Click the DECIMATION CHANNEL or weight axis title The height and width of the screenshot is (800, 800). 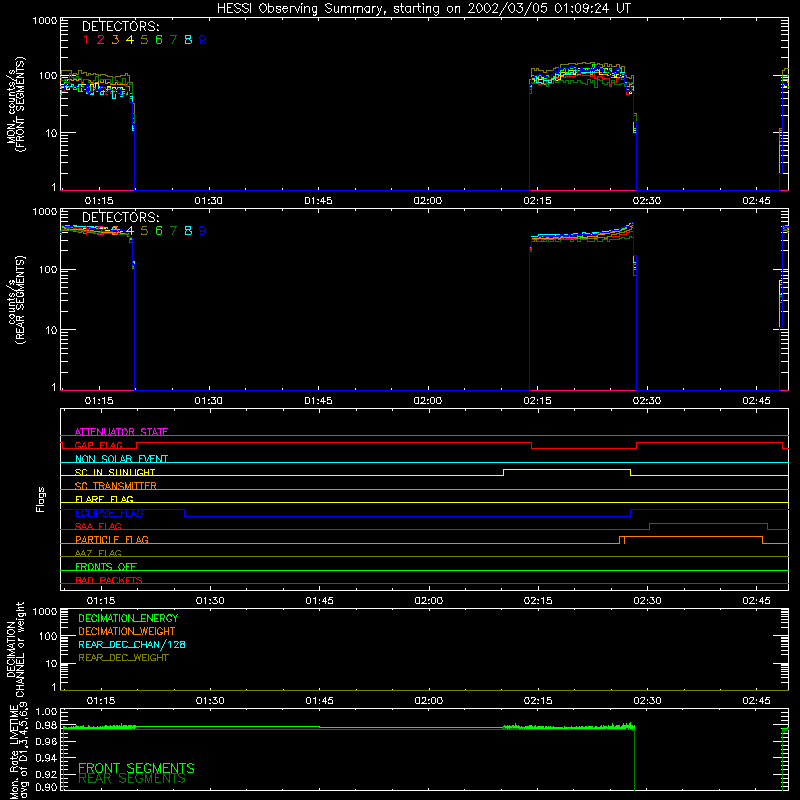(x=16, y=649)
